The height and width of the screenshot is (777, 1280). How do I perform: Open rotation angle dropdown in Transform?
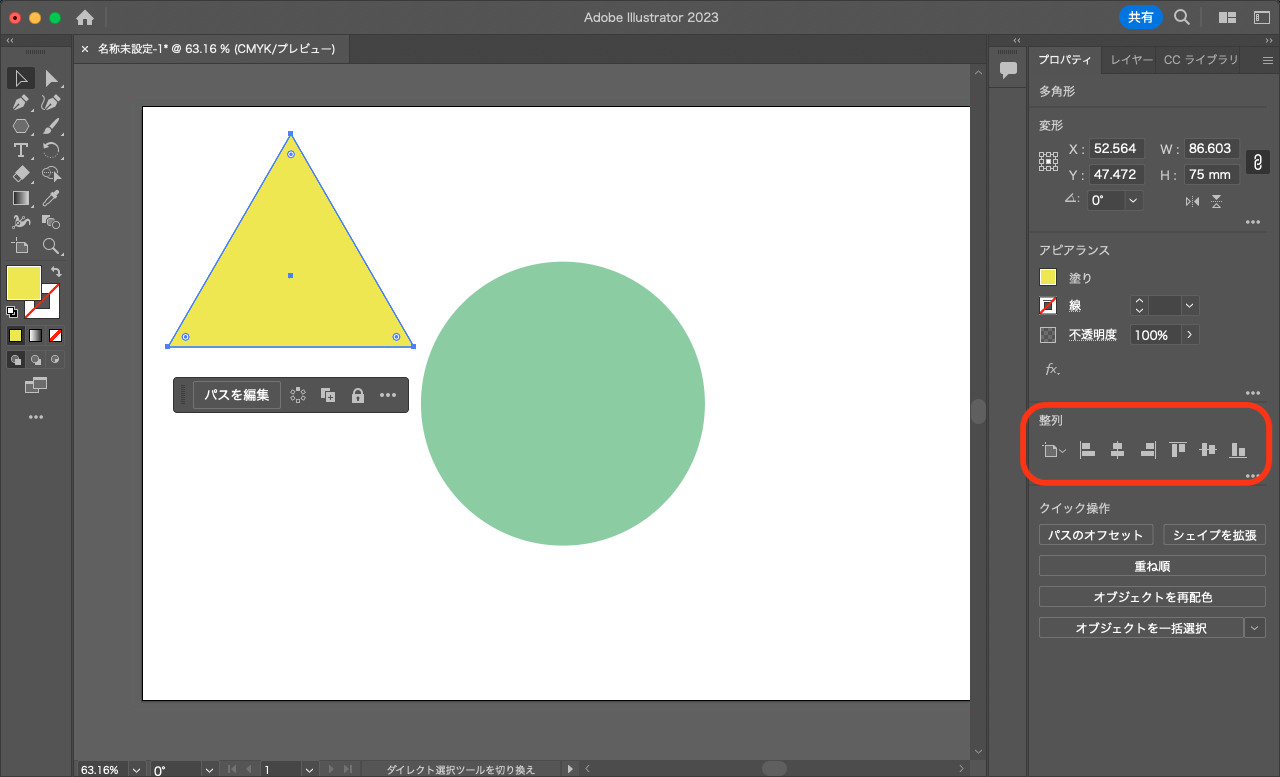click(1133, 200)
